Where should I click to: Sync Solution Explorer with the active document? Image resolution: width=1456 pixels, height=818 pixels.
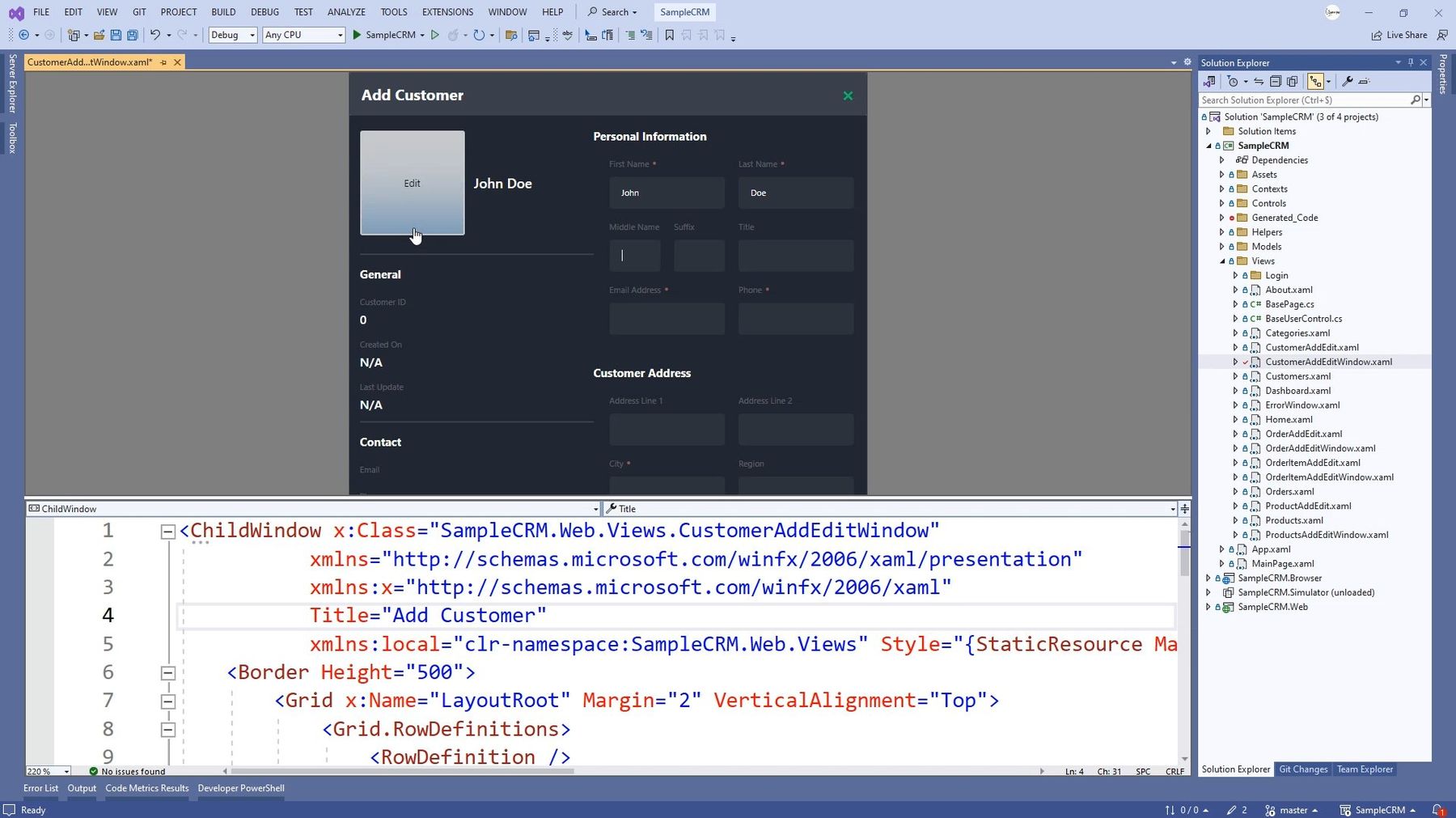1258,82
